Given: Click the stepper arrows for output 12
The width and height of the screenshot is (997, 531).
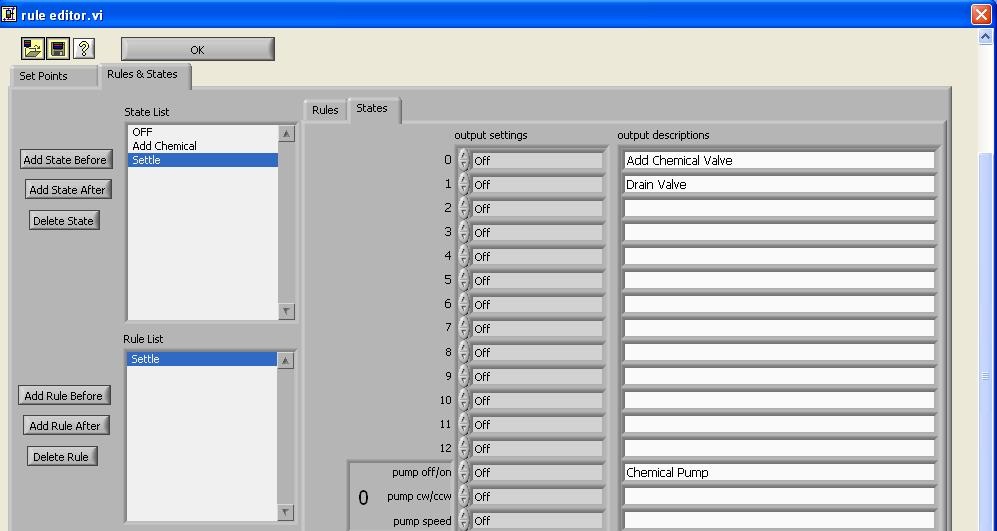Looking at the screenshot, I should point(464,448).
